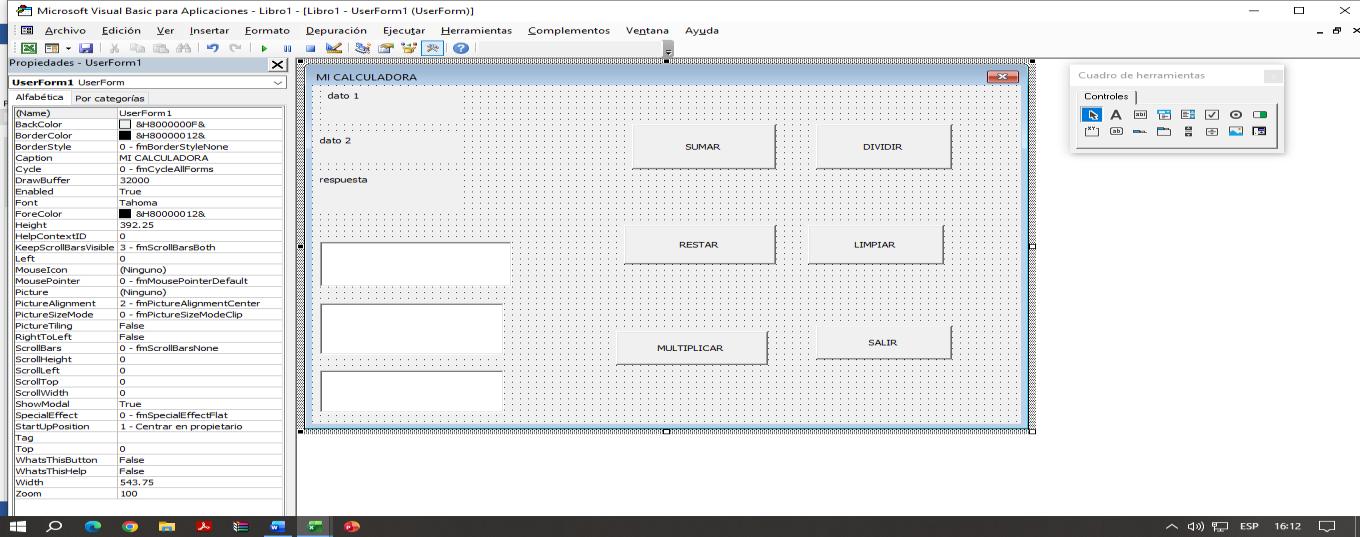Select the SALIR button on the form
This screenshot has height=537, width=1360.
point(883,342)
